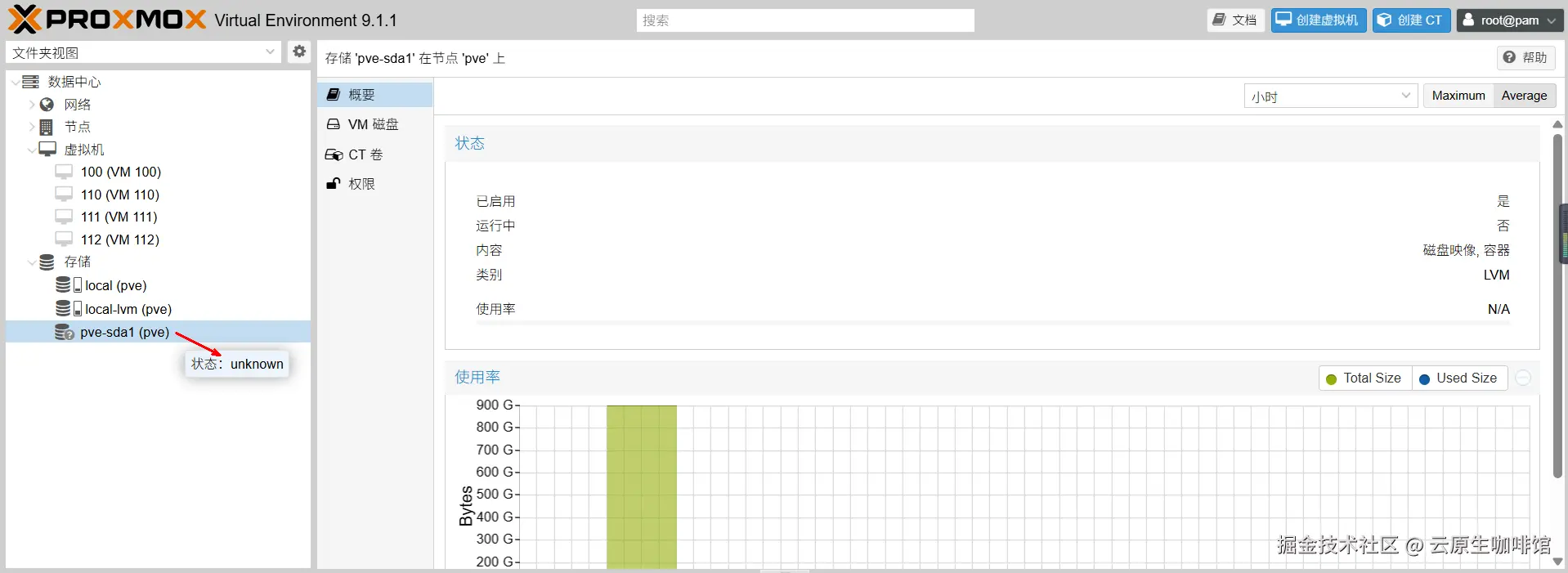Open the tree view settings gear
The height and width of the screenshot is (573, 1568).
pos(299,51)
